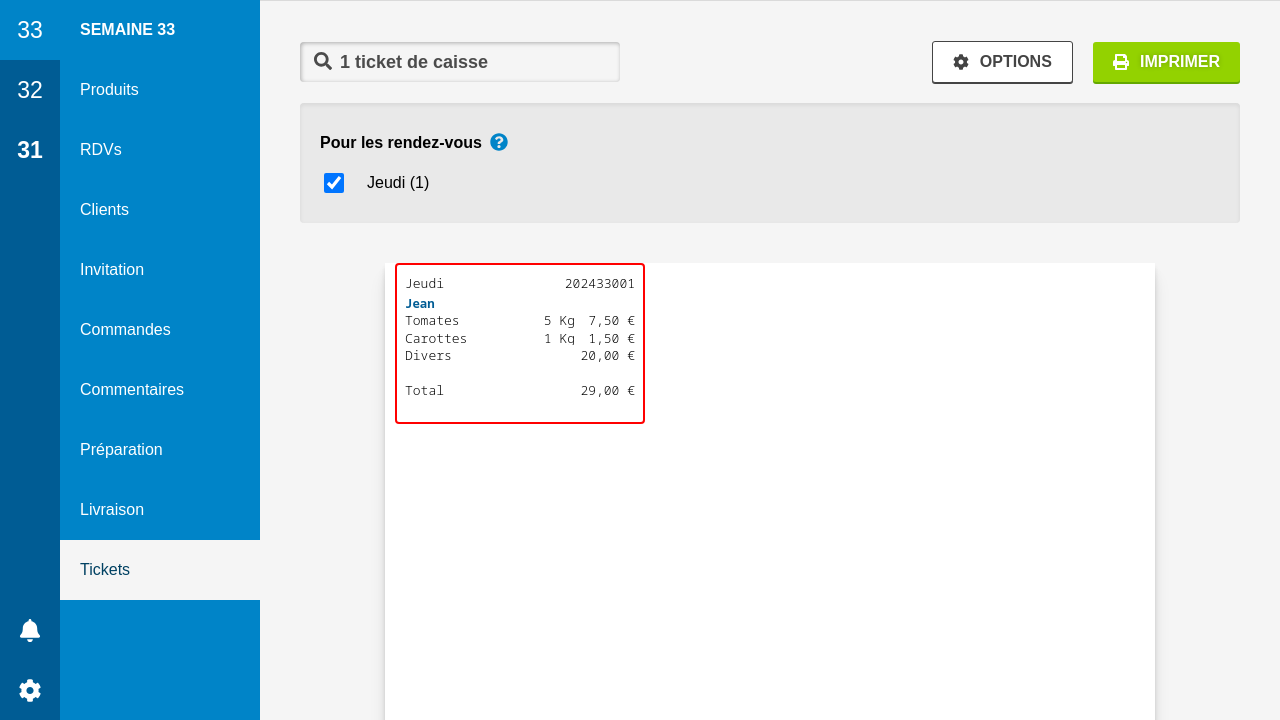Click the magnifier search icon
Image resolution: width=1280 pixels, height=720 pixels.
[323, 61]
